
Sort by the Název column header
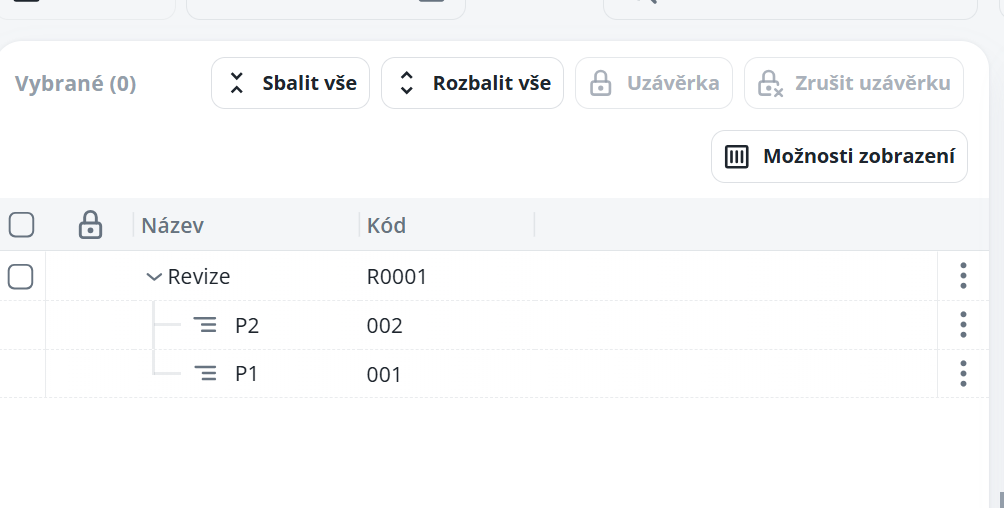click(173, 225)
